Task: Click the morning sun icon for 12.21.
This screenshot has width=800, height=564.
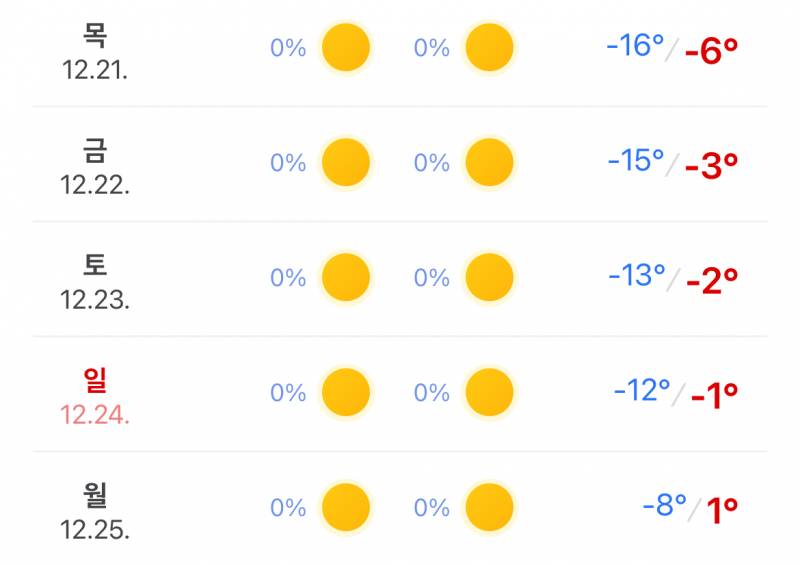Action: (x=346, y=47)
